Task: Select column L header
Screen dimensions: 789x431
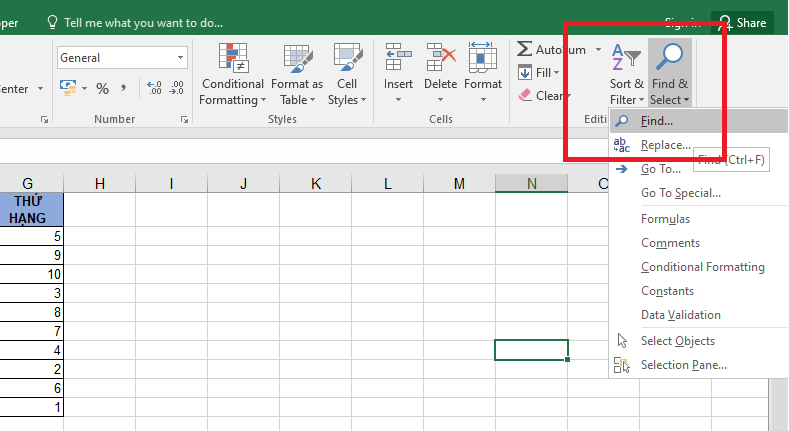Action: tap(387, 184)
